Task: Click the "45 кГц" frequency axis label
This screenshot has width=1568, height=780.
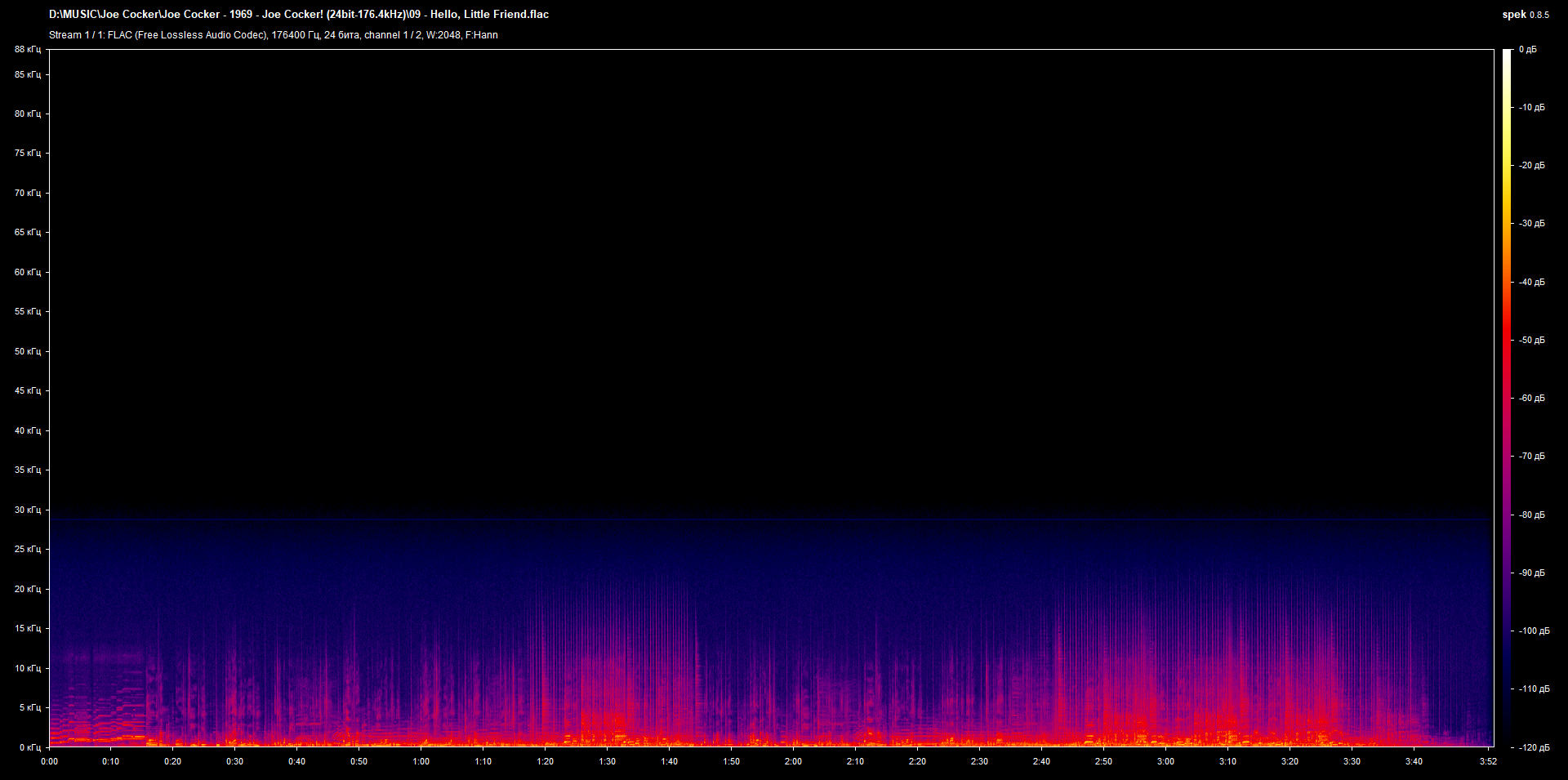Action: coord(28,390)
